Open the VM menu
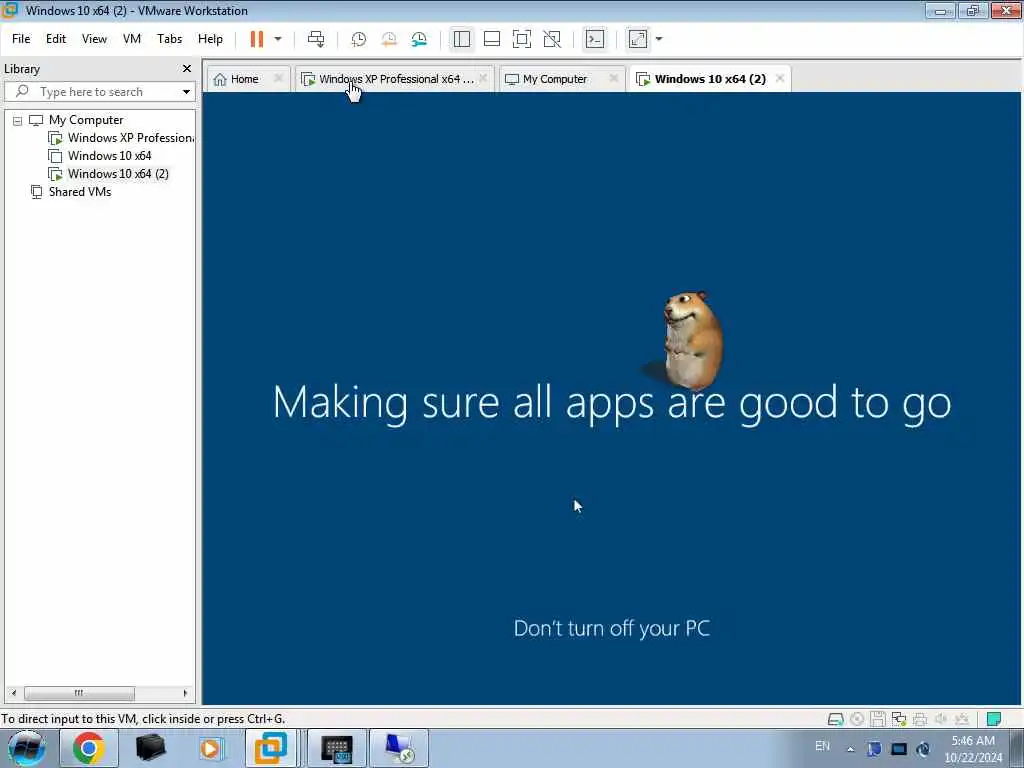 point(132,39)
